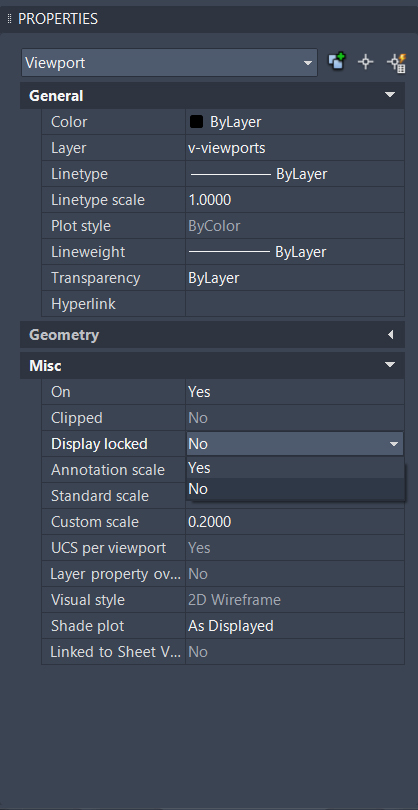Edit the Linetype scale 1.0000 field
This screenshot has height=810, width=418.
(295, 200)
